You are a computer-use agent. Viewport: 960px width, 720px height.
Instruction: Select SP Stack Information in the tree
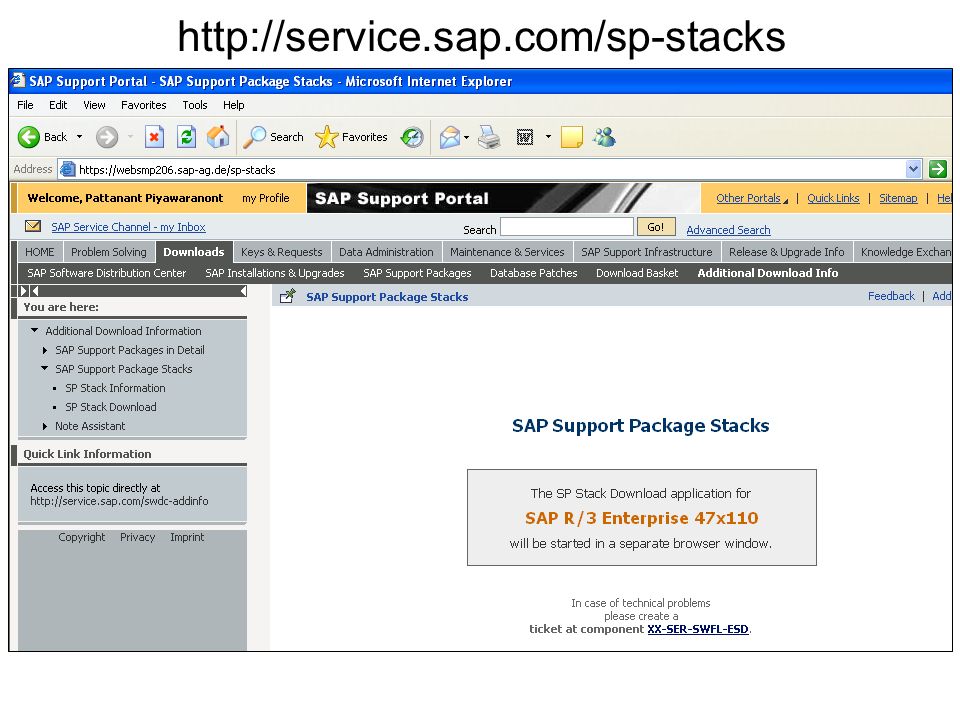(x=115, y=388)
